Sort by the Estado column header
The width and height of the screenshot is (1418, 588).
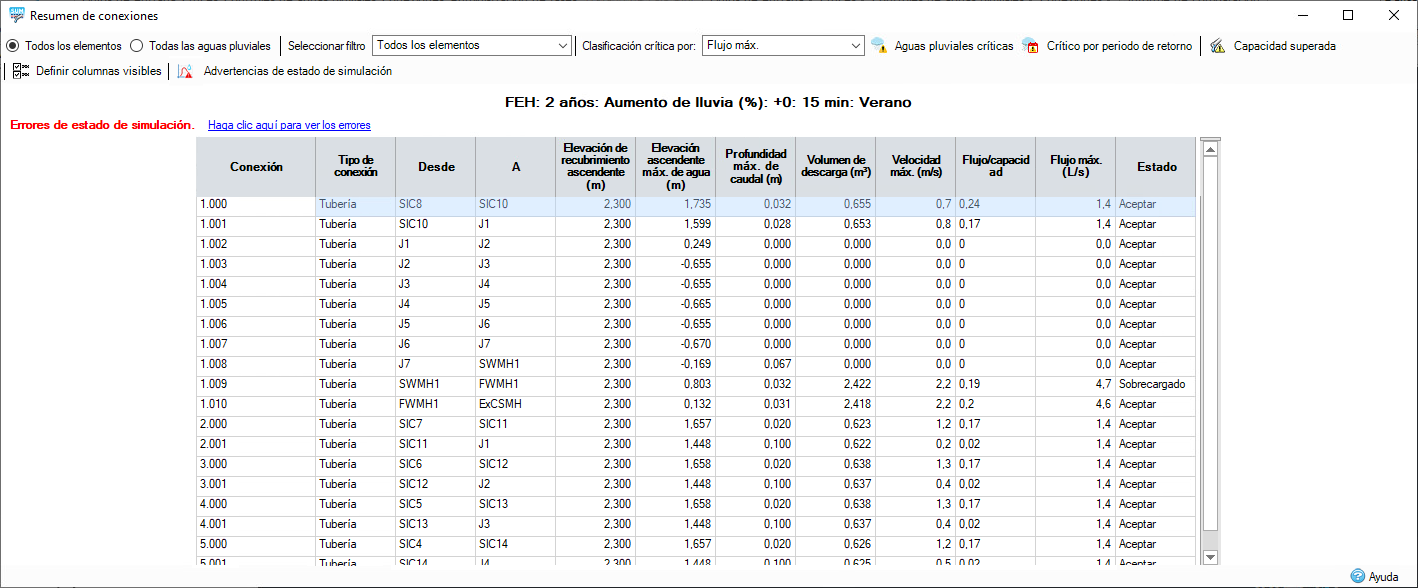1155,167
